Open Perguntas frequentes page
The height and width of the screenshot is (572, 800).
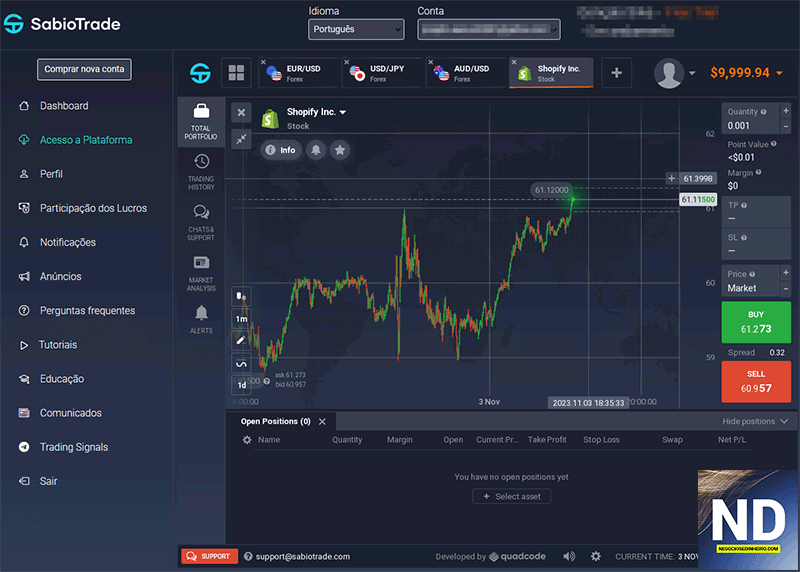click(x=87, y=310)
